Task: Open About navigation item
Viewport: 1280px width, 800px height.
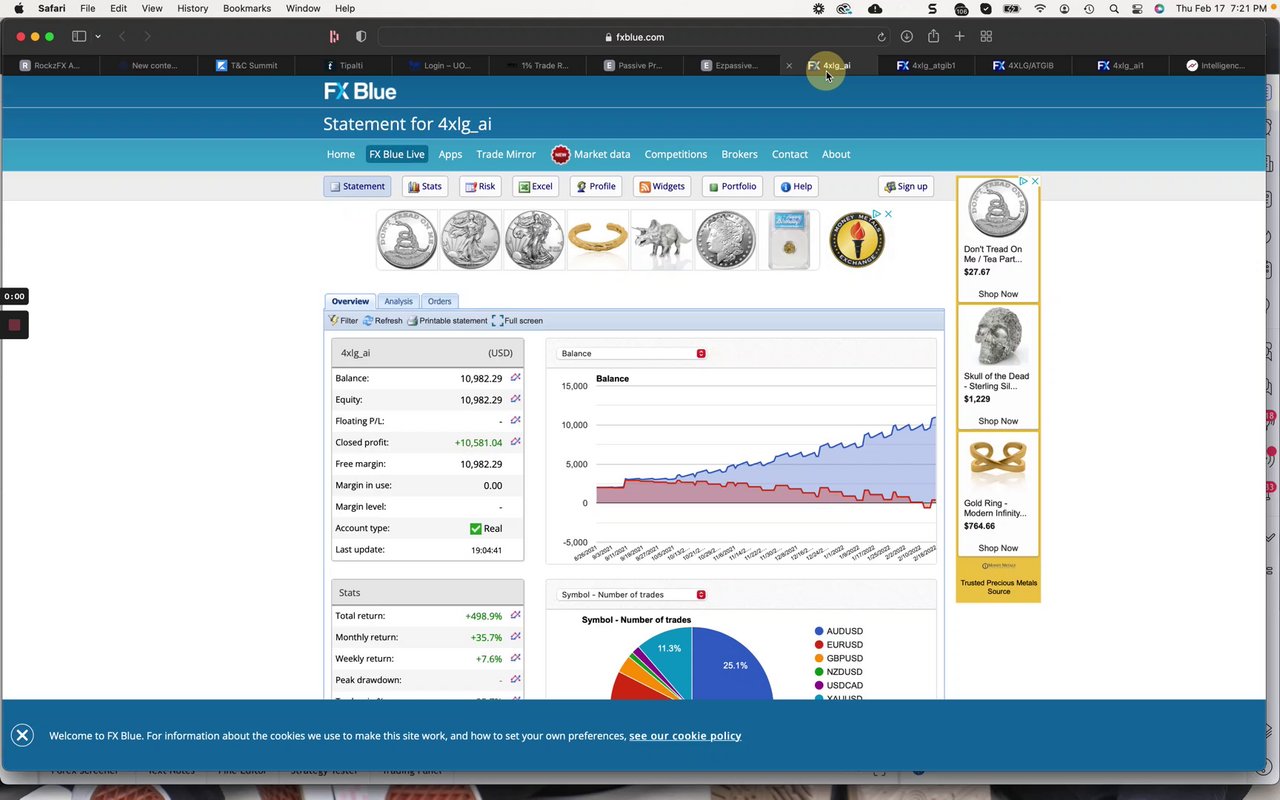Action: (836, 154)
